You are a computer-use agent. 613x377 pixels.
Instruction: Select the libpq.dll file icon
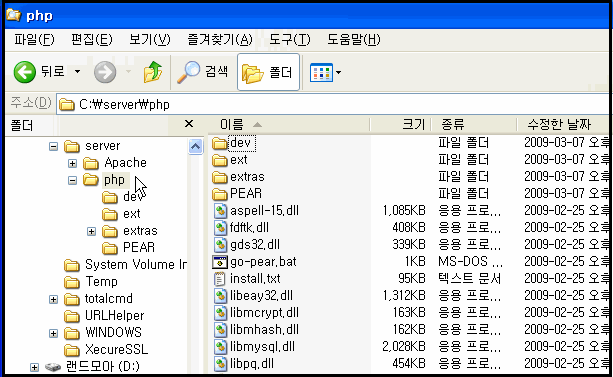pyautogui.click(x=220, y=364)
